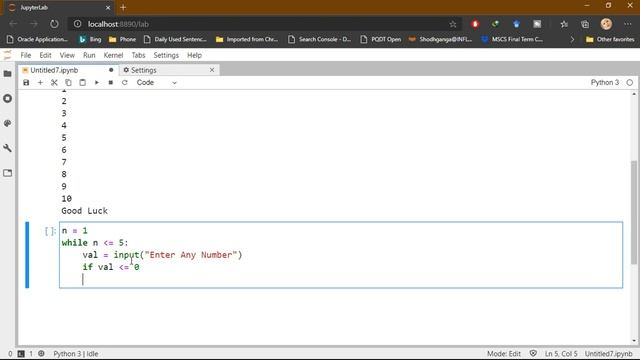Click the JupyterLab logo icon
This screenshot has height=360, width=640.
(x=7, y=55)
